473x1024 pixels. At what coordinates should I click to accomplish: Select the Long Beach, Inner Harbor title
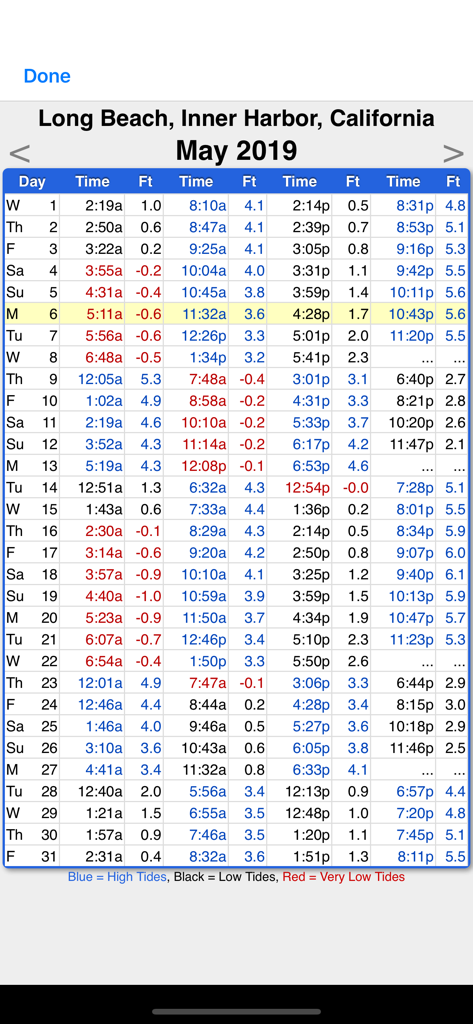[x=236, y=118]
